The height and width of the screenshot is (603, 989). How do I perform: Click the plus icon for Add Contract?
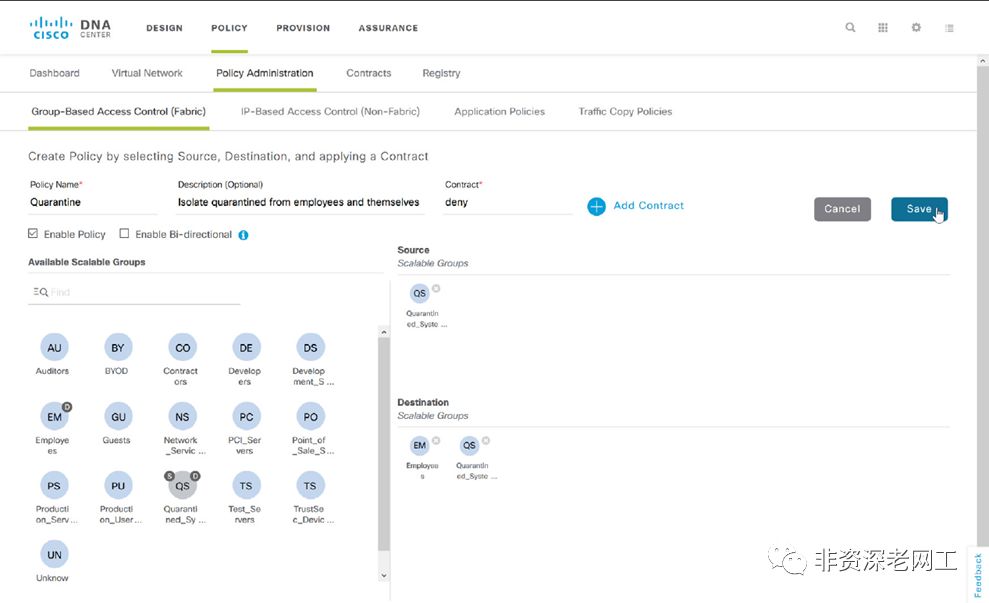pos(596,206)
